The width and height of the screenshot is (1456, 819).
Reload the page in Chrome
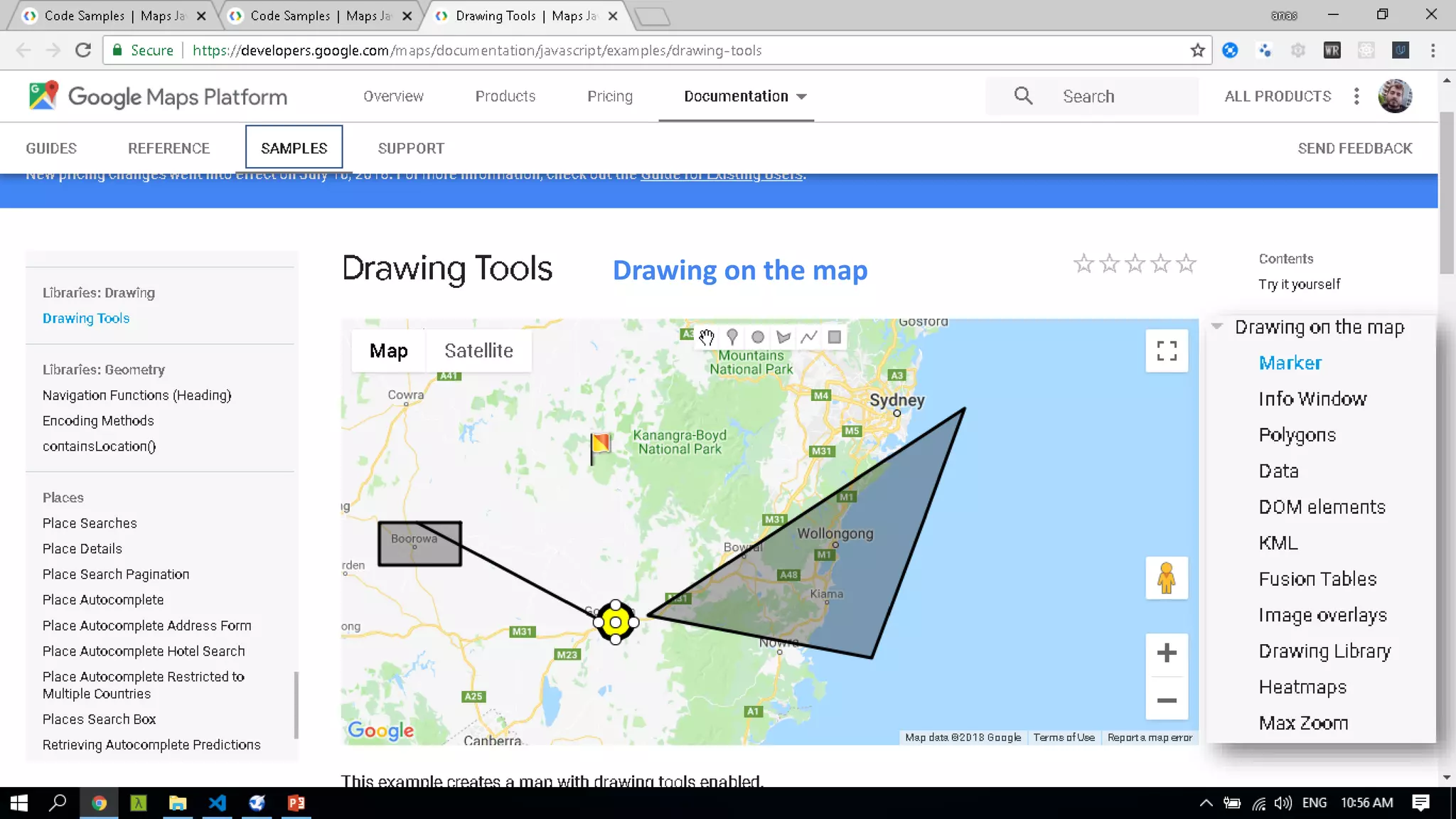point(83,50)
